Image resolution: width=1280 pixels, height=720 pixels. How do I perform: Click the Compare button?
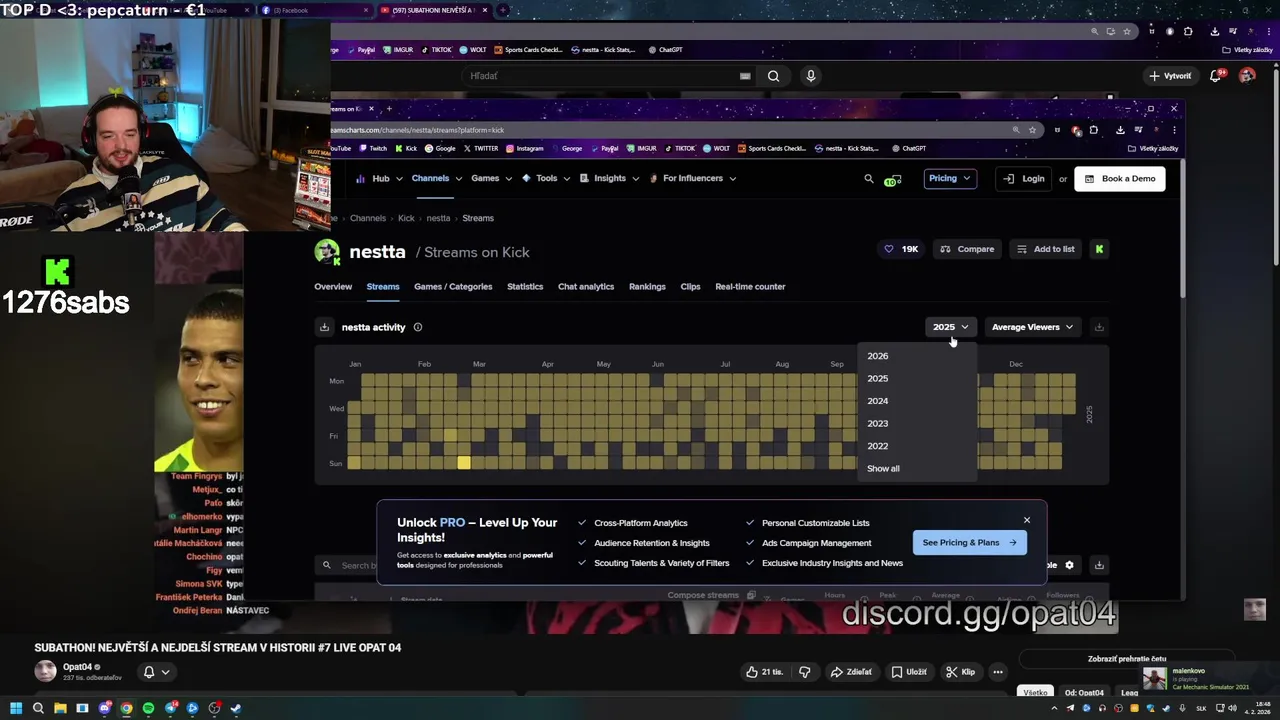967,249
